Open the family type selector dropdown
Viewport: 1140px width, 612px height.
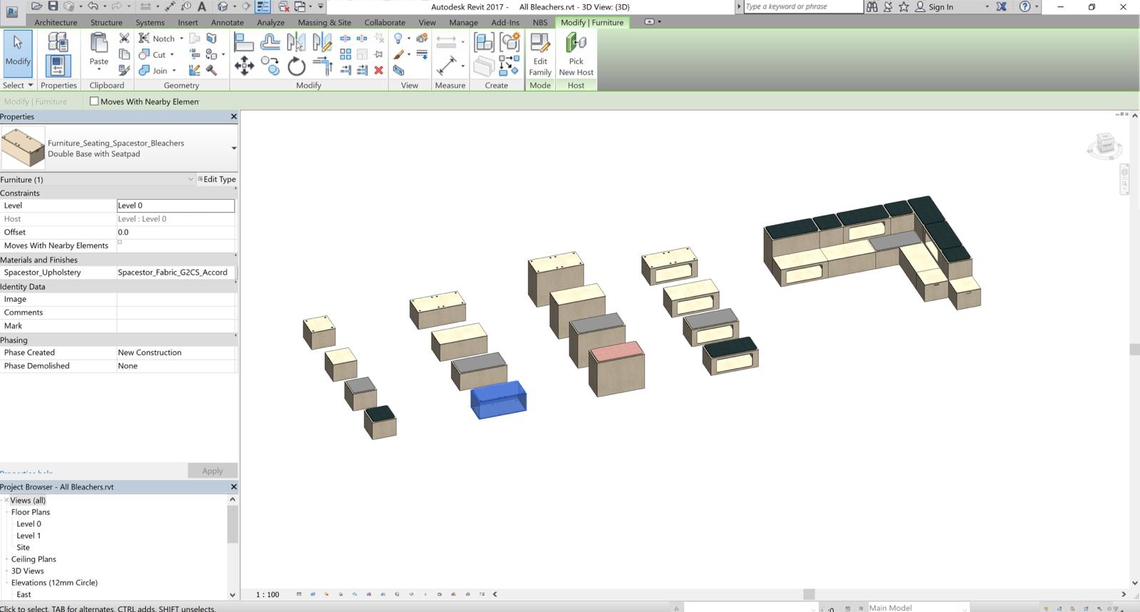tap(233, 148)
